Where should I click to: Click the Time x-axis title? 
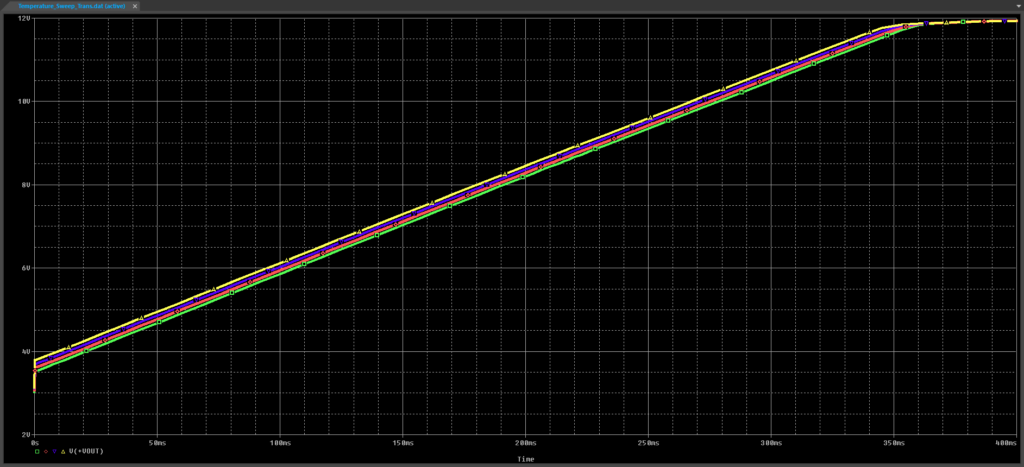coord(525,459)
